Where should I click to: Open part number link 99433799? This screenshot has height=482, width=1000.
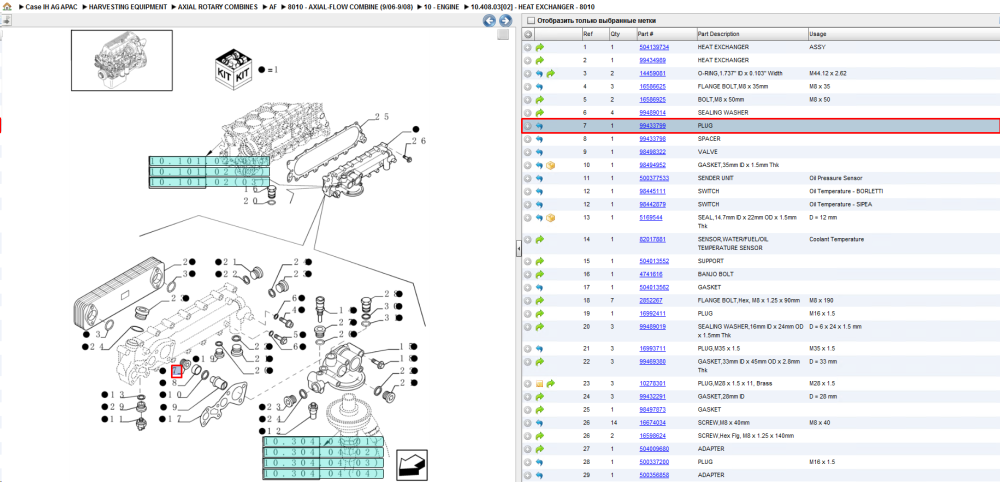652,126
